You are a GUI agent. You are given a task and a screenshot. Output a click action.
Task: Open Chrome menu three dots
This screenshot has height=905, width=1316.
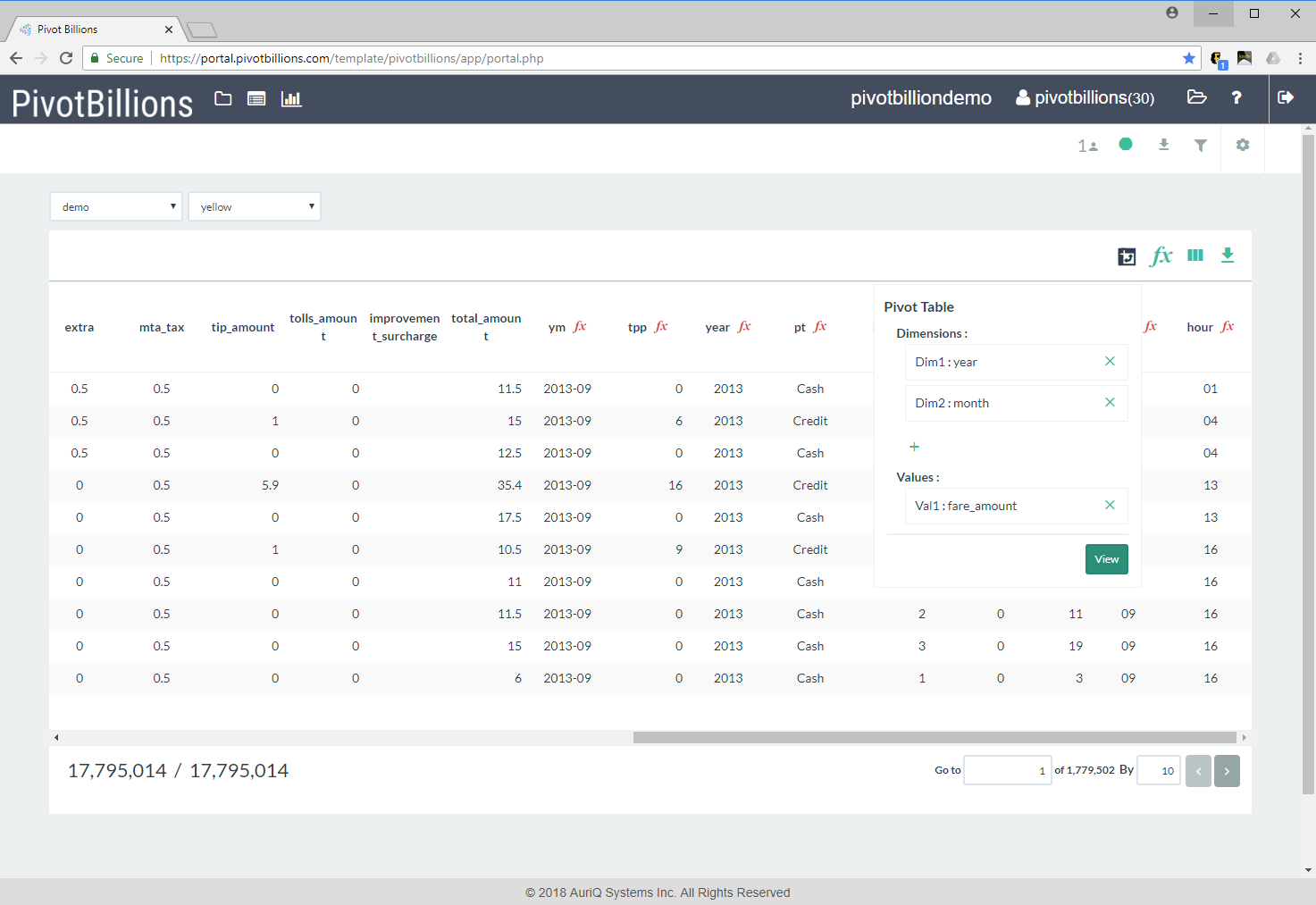click(1300, 58)
